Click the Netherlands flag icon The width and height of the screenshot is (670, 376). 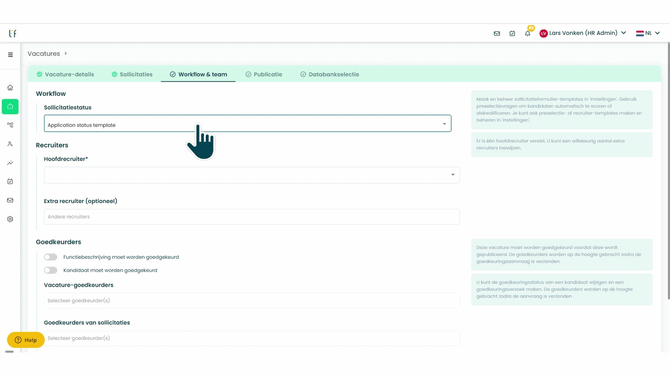pyautogui.click(x=640, y=33)
